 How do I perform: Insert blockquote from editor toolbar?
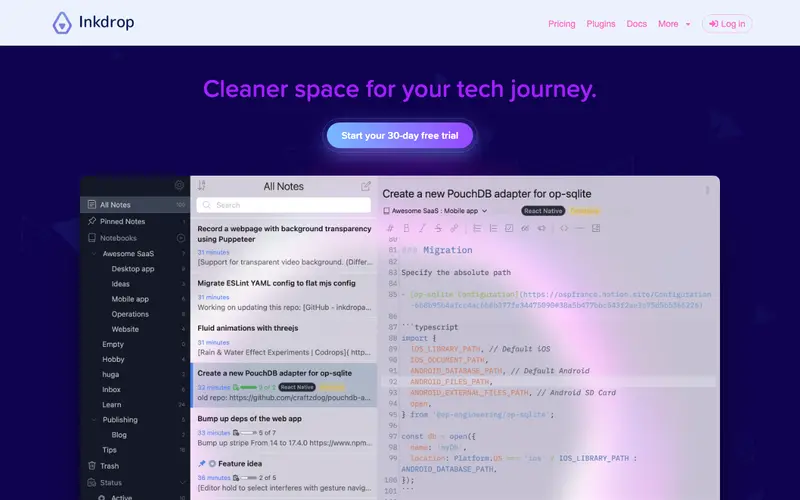click(524, 228)
